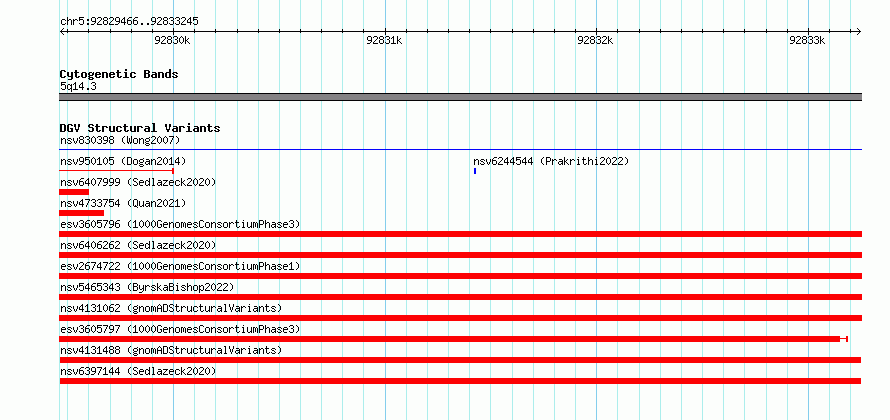Screen dimensions: 890x420
Task: Click the 92833k ruler tick label
Action: tap(807, 40)
